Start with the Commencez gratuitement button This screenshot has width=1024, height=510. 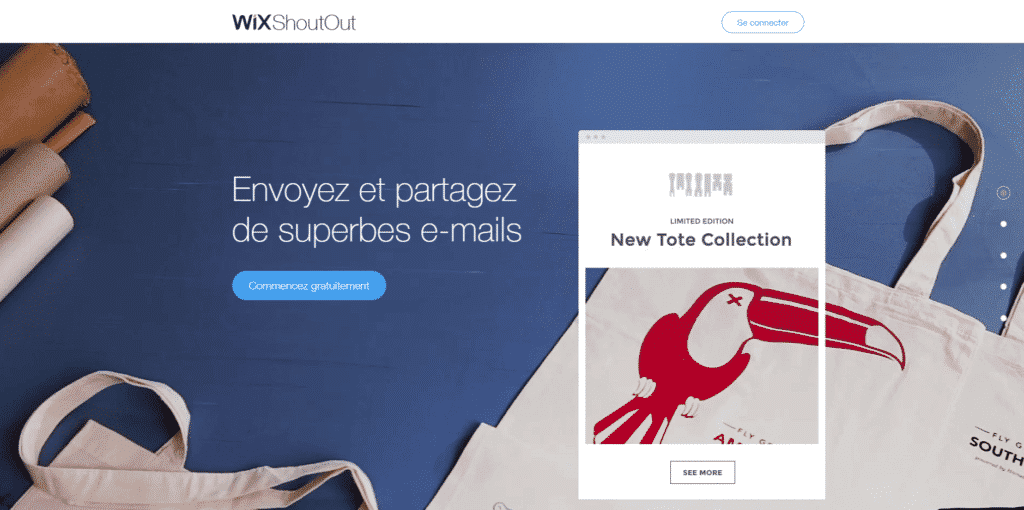point(309,285)
